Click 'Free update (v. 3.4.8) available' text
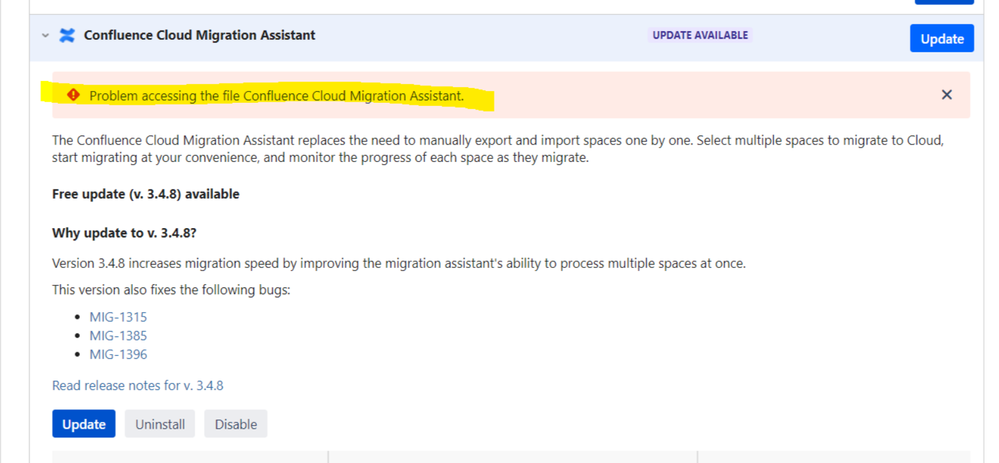Viewport: 999px width, 463px height. click(x=146, y=194)
